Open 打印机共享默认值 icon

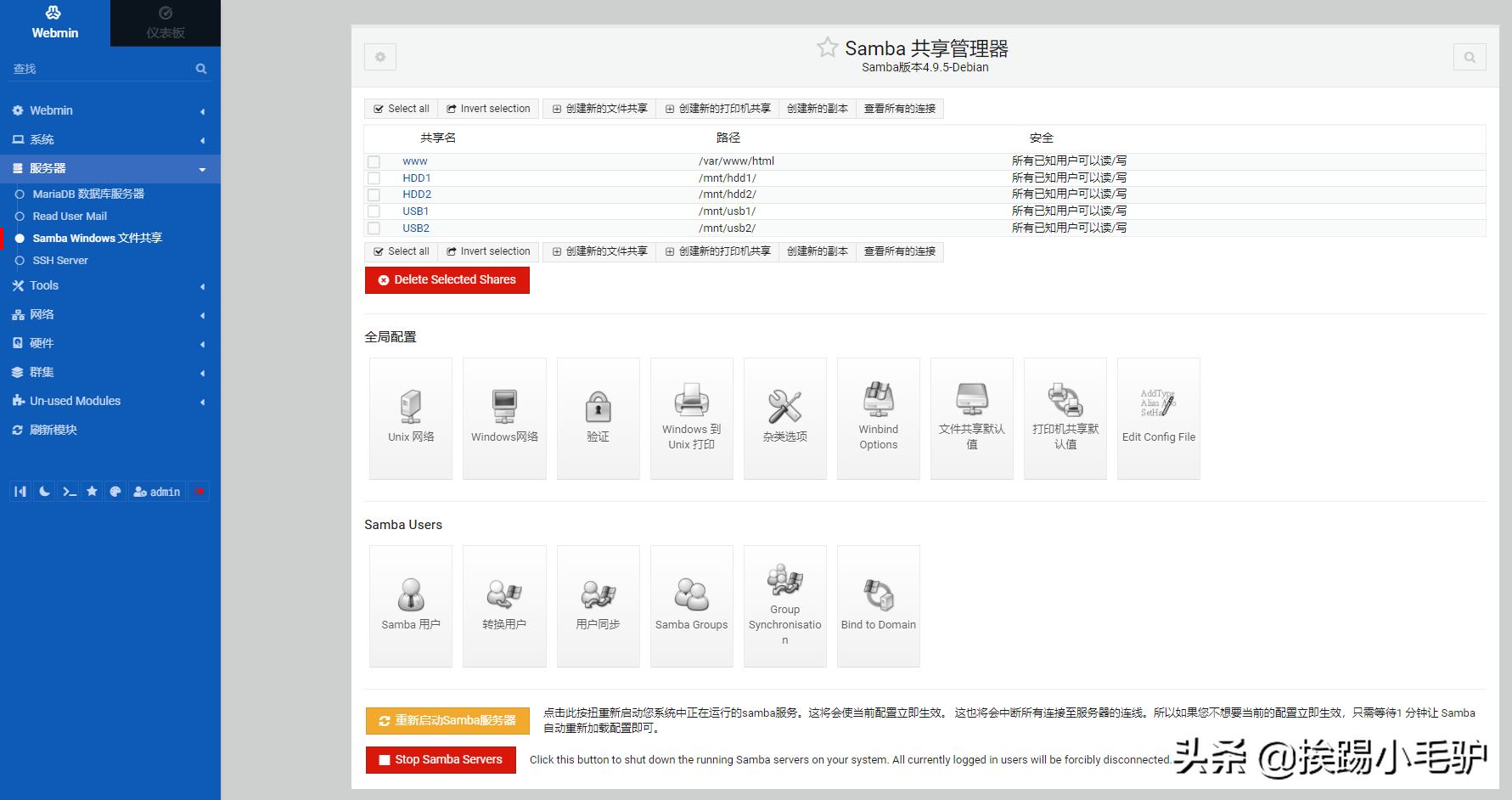[x=1065, y=418]
